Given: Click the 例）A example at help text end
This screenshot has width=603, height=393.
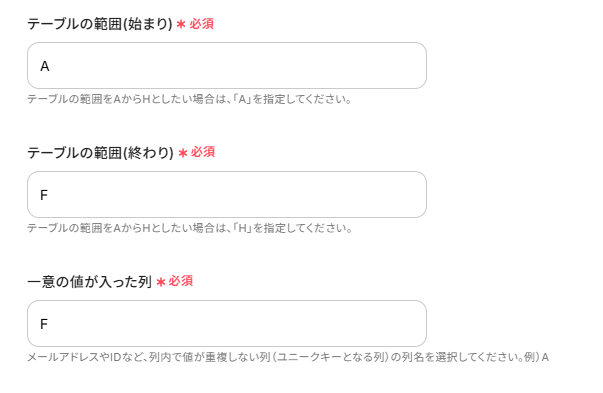Looking at the screenshot, I should pos(536,357).
